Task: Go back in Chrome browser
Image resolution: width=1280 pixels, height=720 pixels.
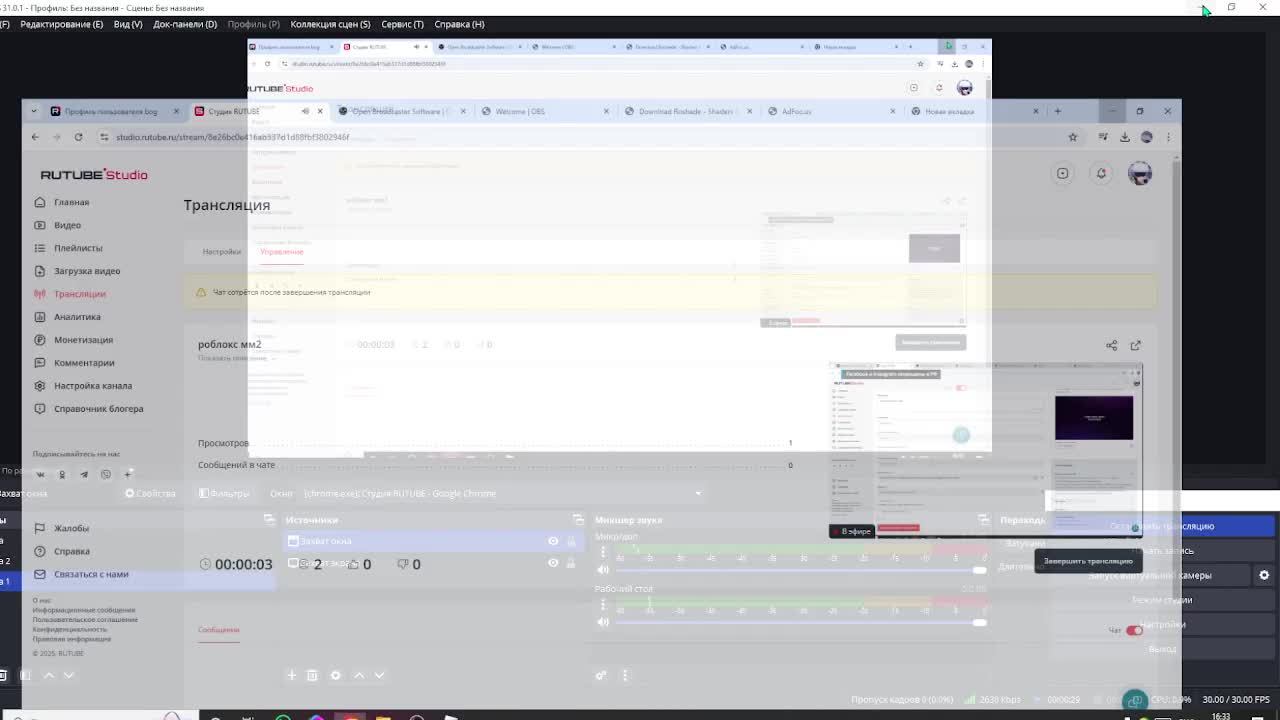Action: pos(35,137)
